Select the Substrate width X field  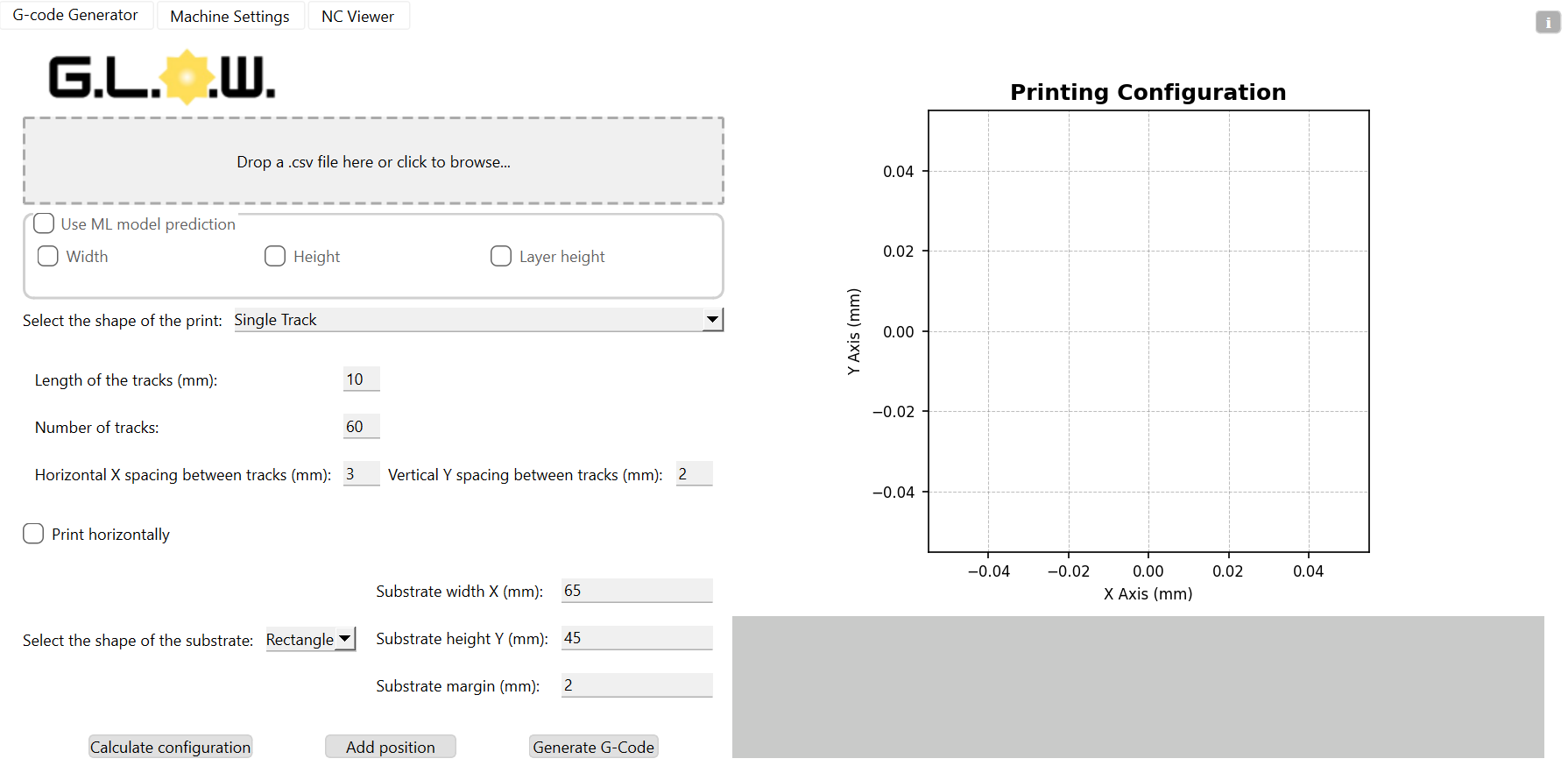[x=636, y=591]
